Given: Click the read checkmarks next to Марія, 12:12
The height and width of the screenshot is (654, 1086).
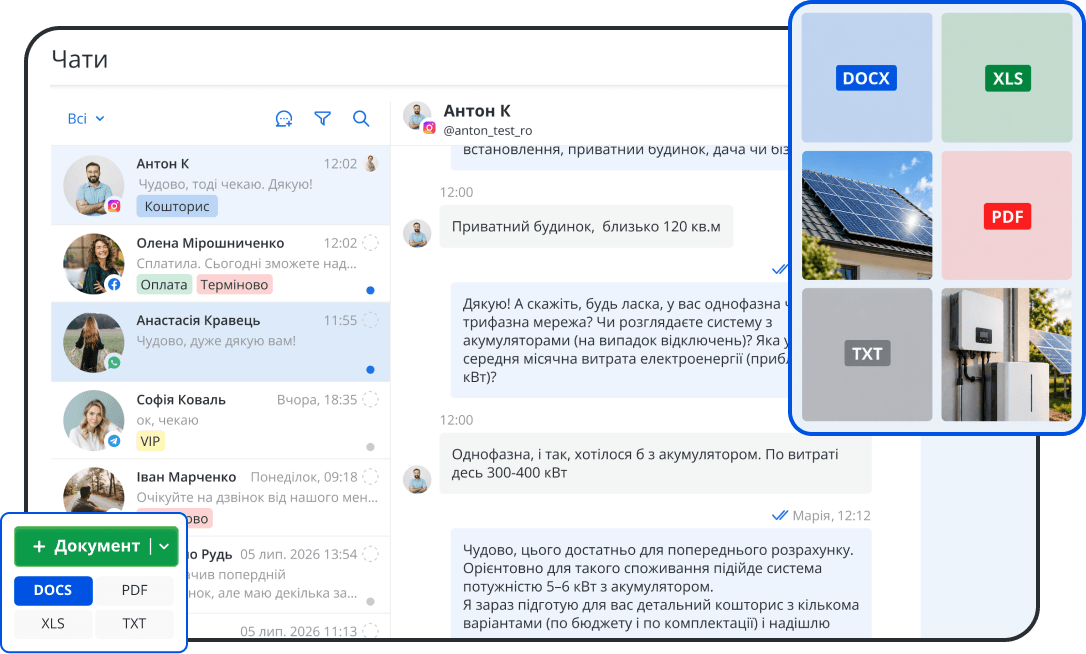Looking at the screenshot, I should pos(780,515).
